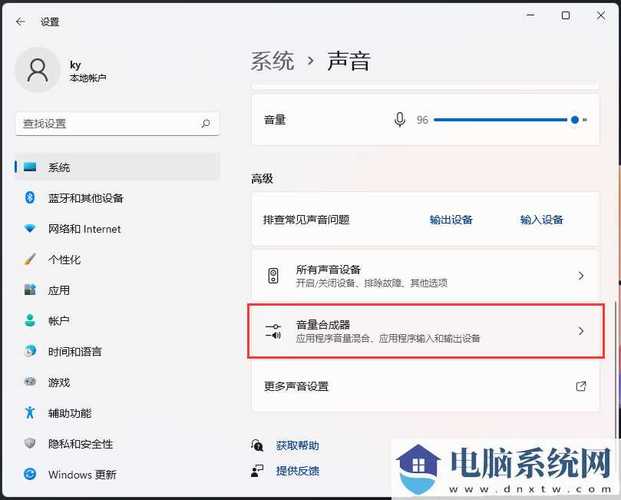Viewport: 621px width, 500px height.
Task: Click the microphone icon next to volume
Action: pyautogui.click(x=400, y=120)
